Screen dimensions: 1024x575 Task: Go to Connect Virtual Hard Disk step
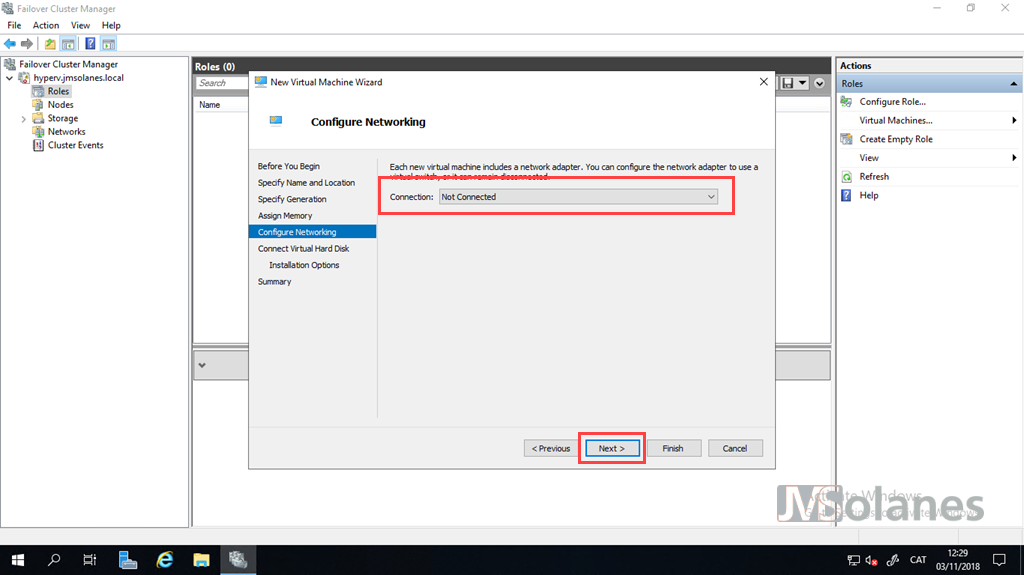coord(303,248)
